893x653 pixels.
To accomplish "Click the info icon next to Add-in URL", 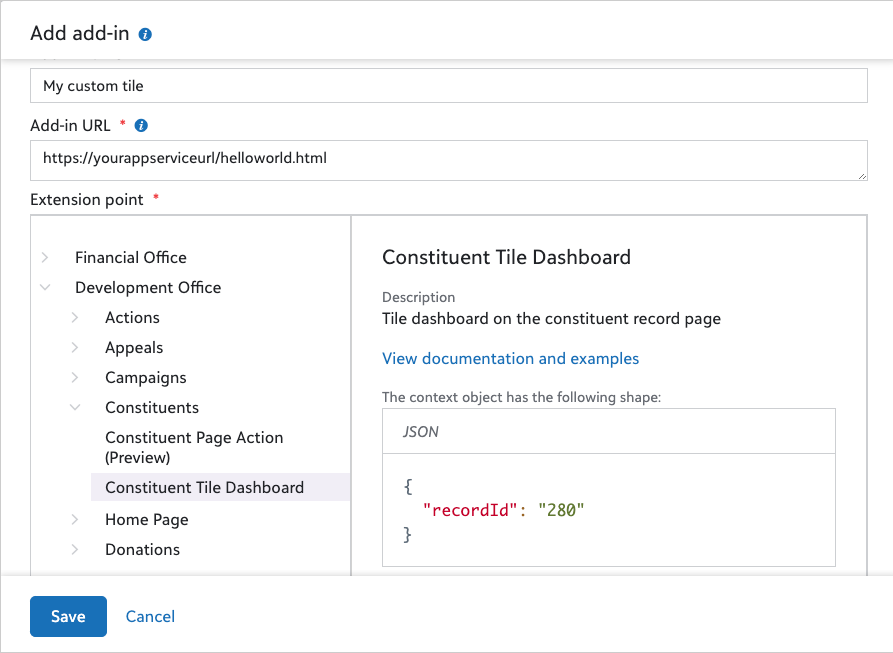I will pos(141,126).
